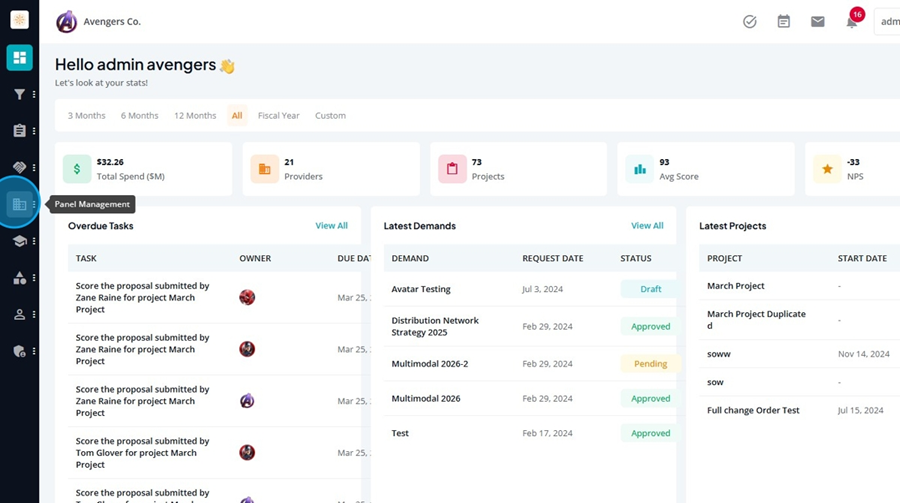
Task: Open the shapes sidebar icon
Action: click(20, 278)
